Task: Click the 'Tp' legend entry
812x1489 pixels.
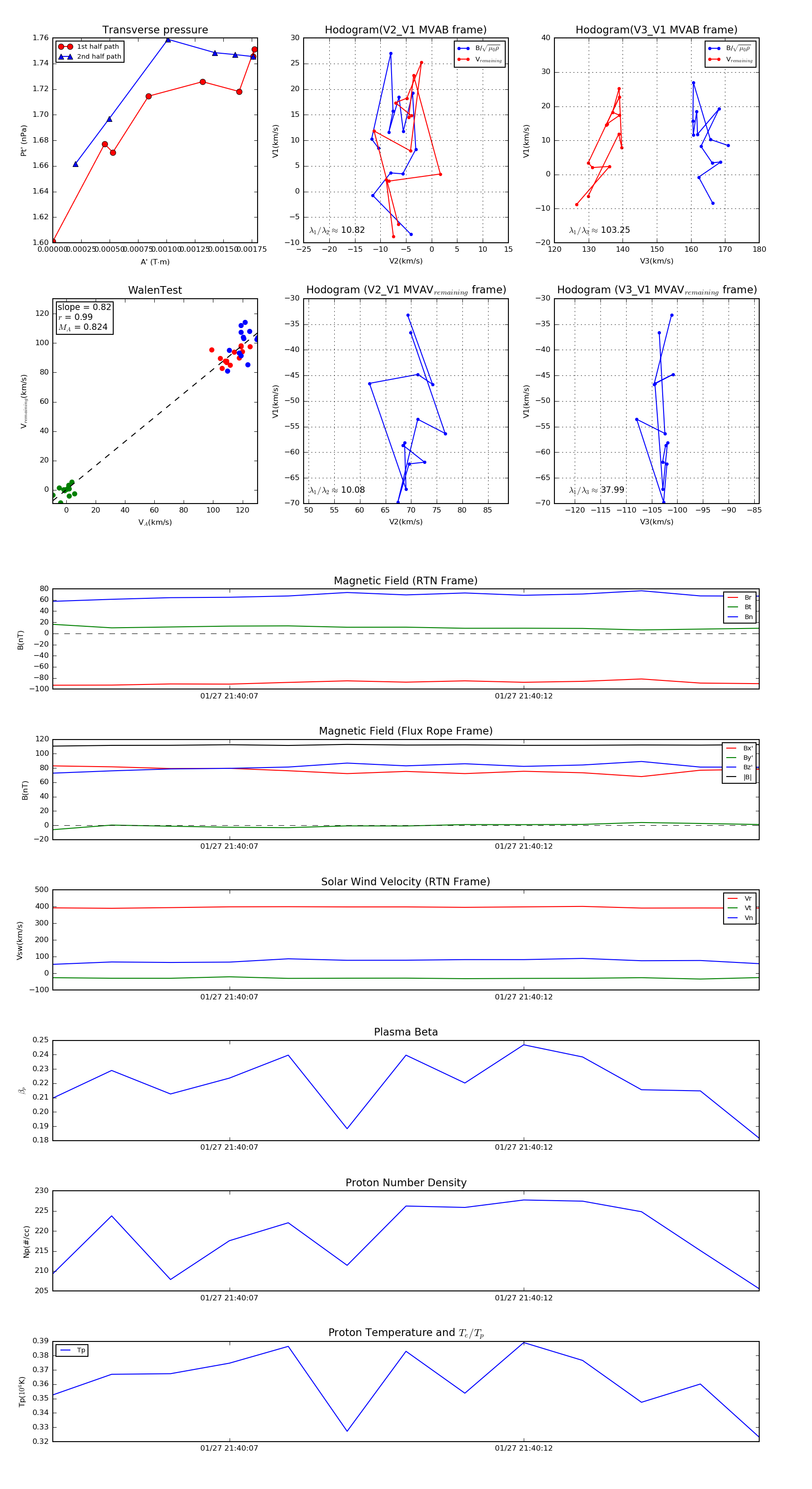Action: [73, 1350]
